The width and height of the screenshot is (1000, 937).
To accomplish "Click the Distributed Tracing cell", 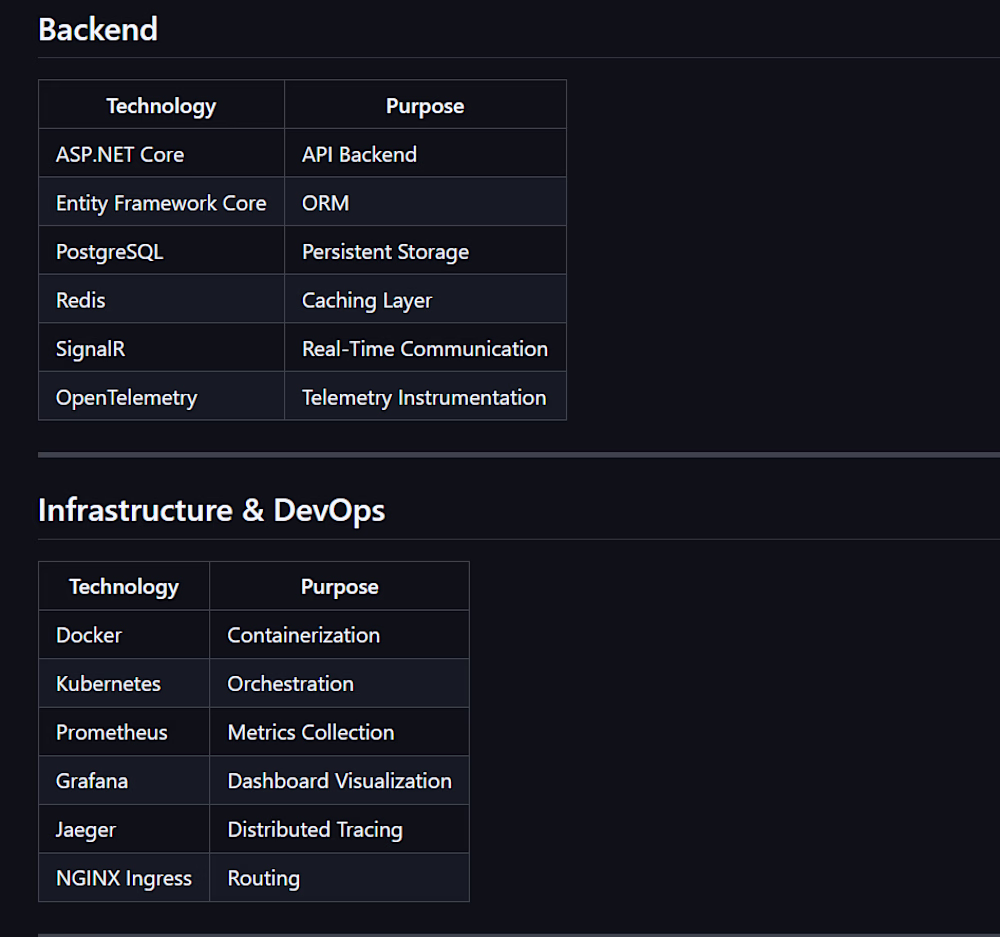I will (x=339, y=829).
